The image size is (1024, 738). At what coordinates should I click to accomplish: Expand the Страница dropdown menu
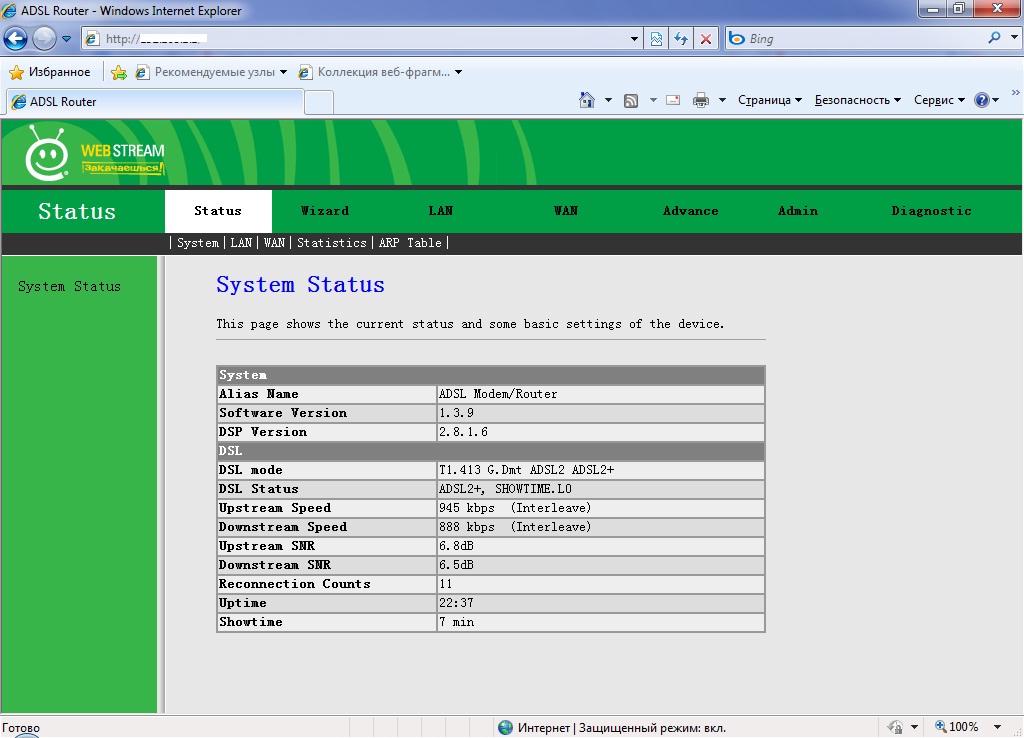(770, 100)
